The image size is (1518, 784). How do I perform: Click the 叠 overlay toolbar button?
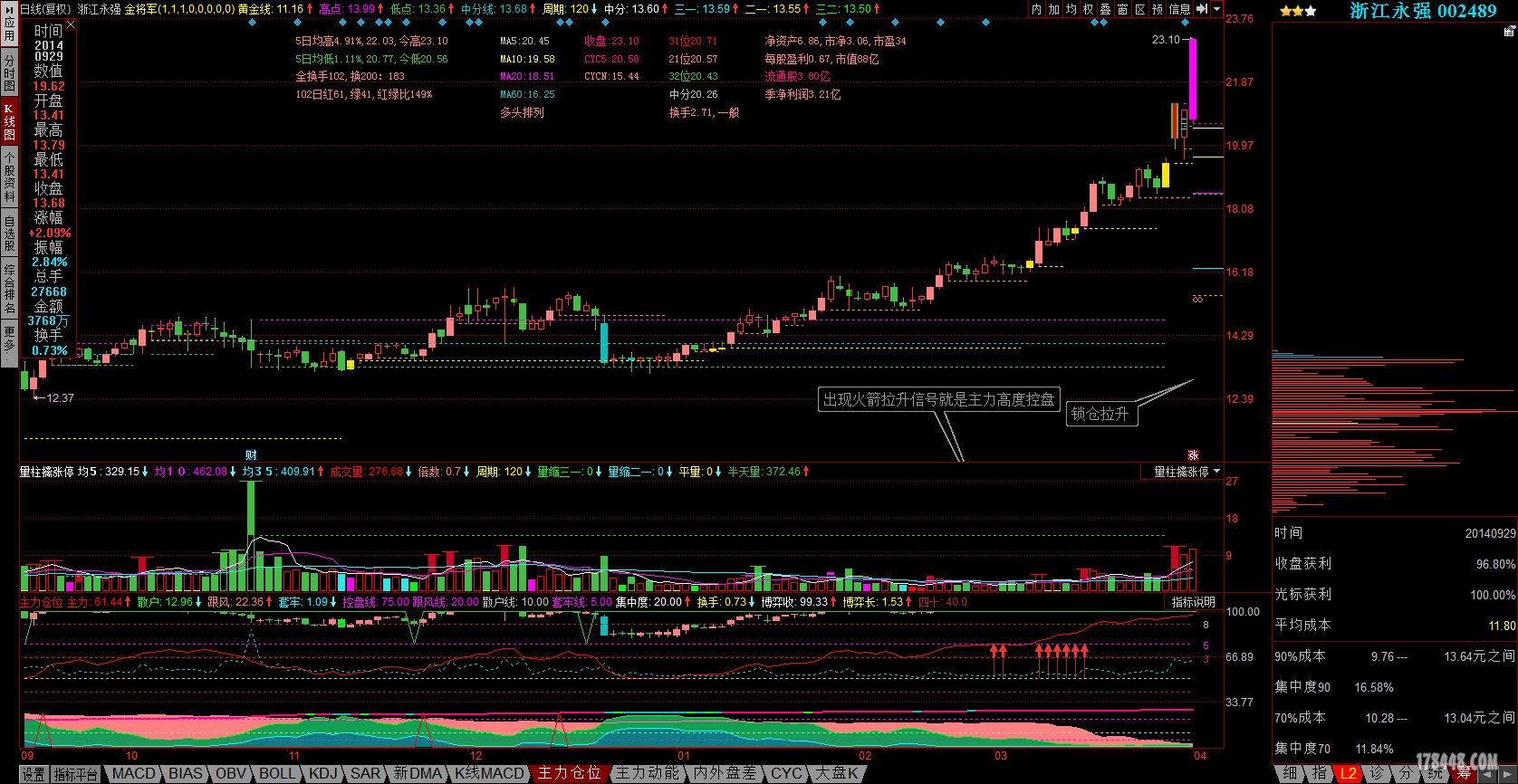[1106, 8]
